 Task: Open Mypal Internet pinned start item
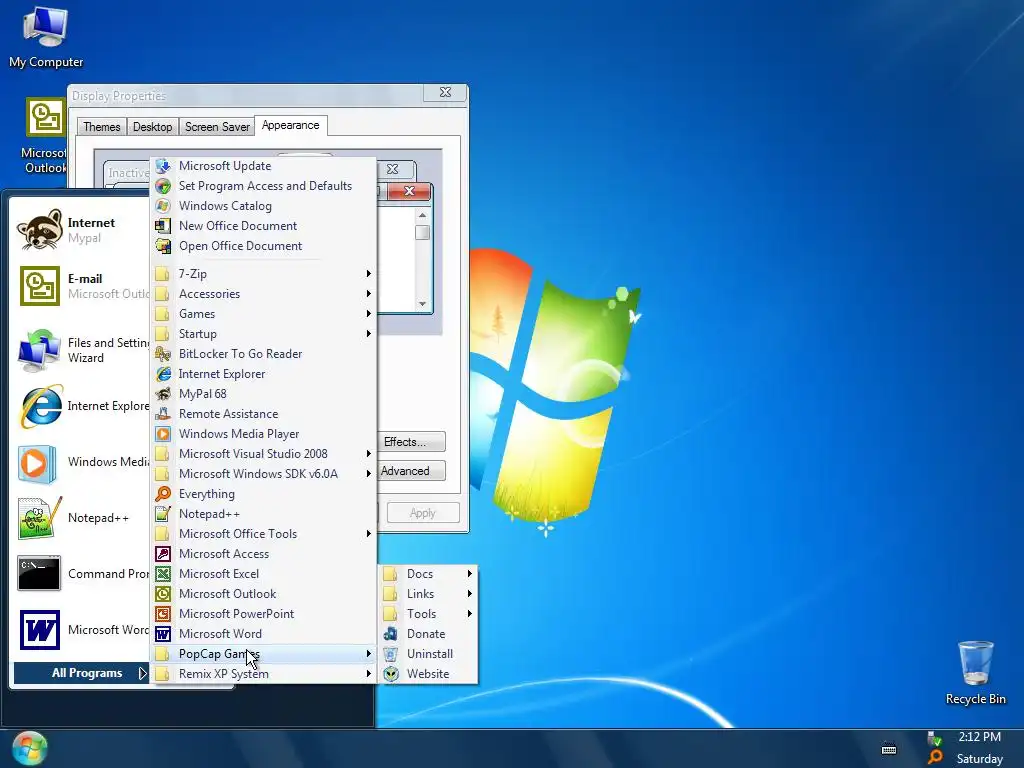pos(82,230)
